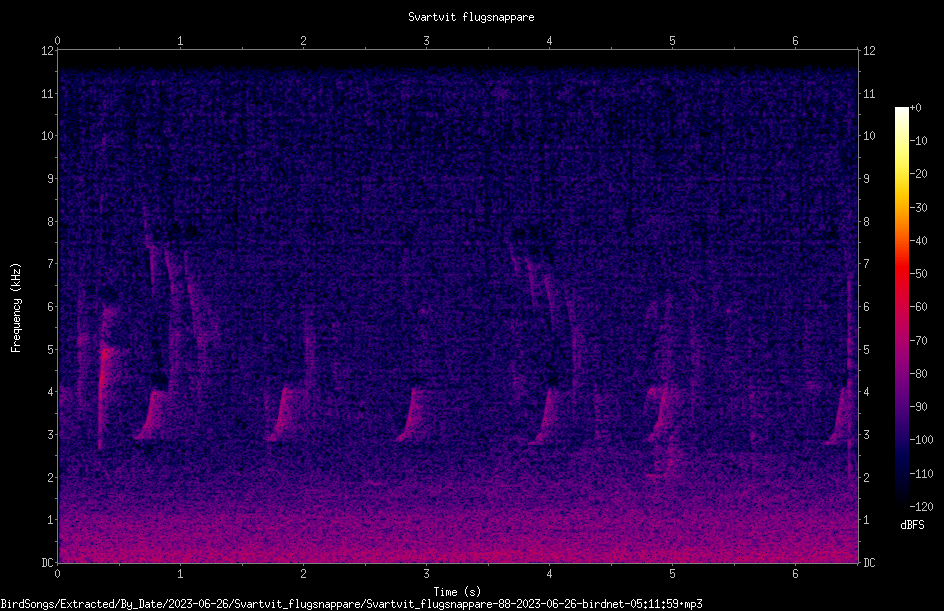Click the '-90' colorbar label

click(918, 407)
